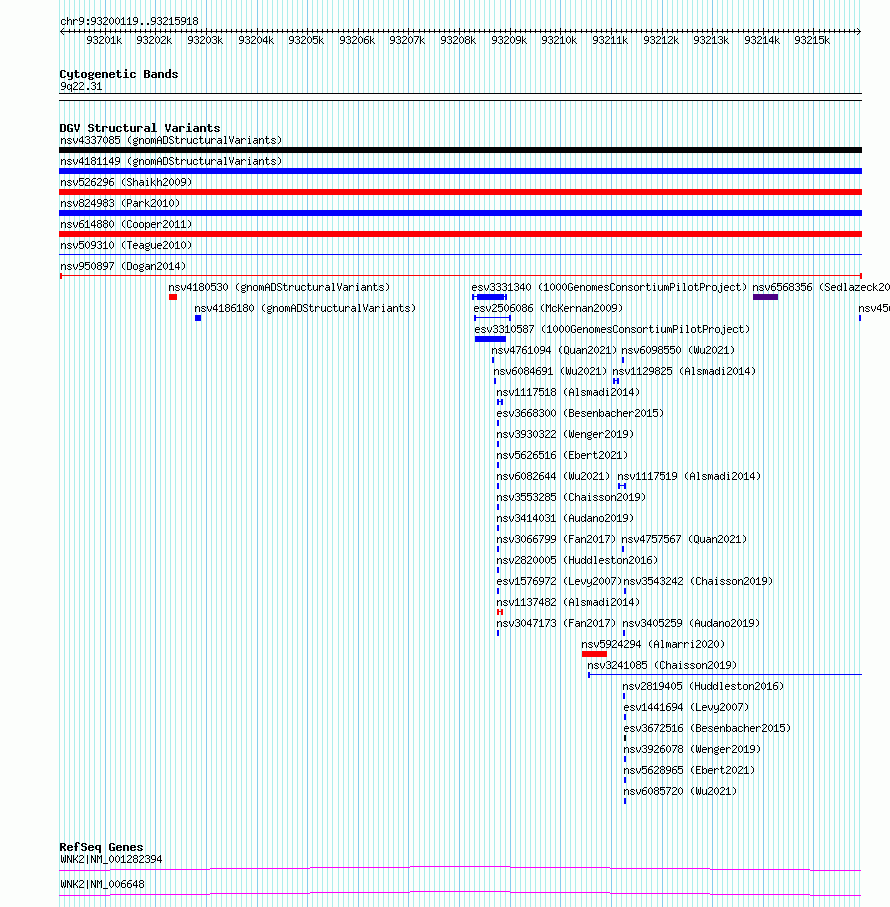Click nsv6082644 (Wu2021) label

pos(553,476)
